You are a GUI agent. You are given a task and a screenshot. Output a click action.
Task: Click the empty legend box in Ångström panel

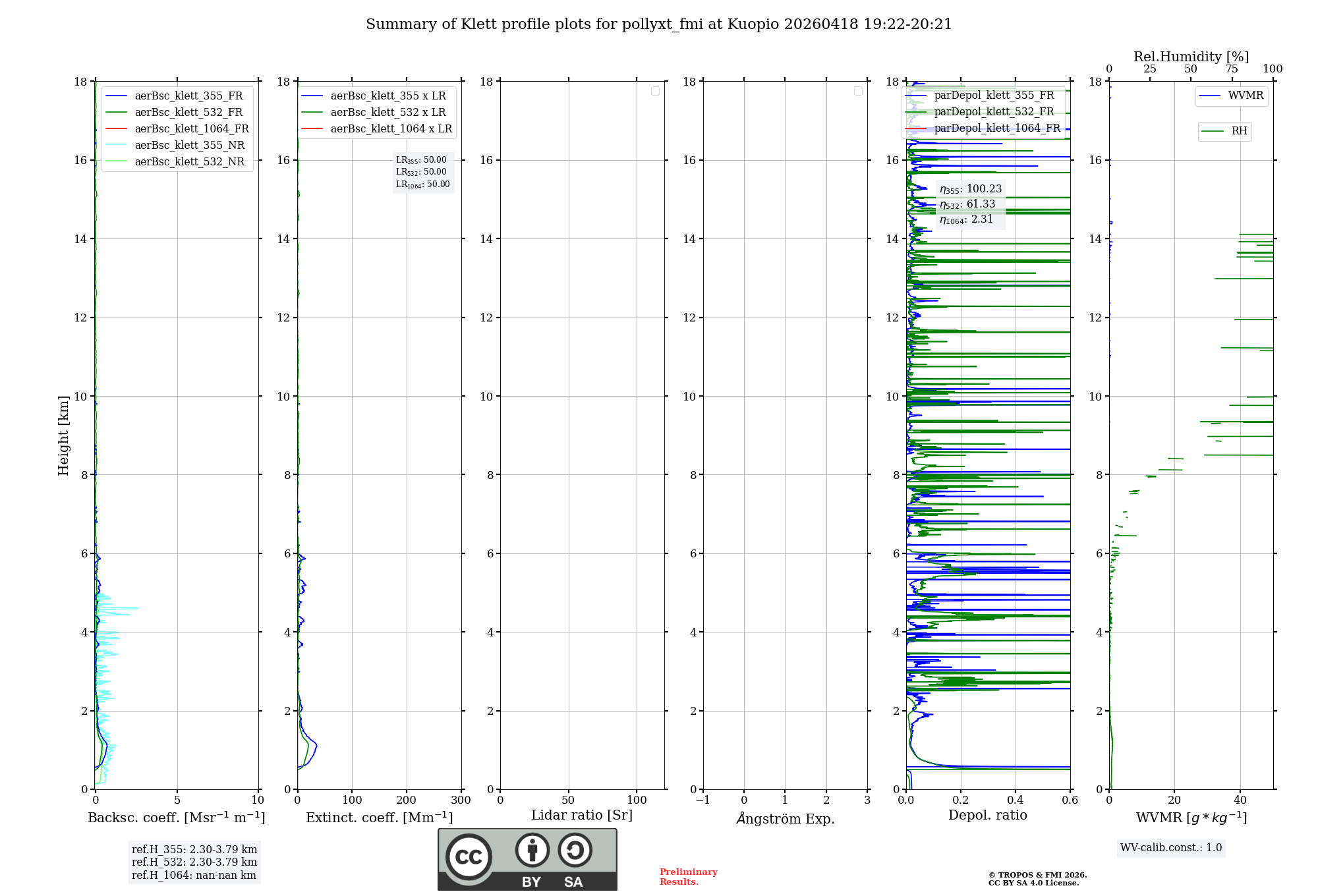click(x=858, y=91)
